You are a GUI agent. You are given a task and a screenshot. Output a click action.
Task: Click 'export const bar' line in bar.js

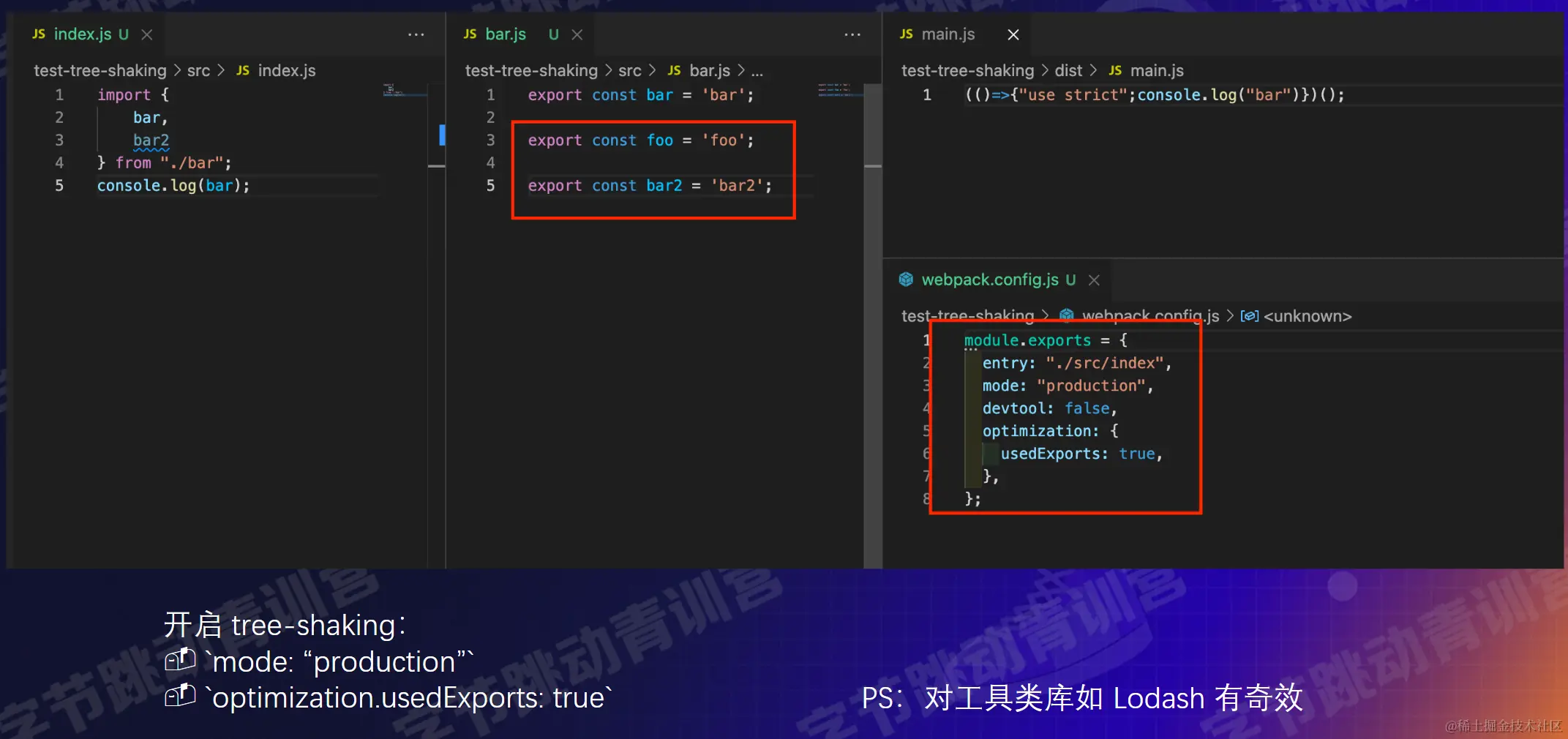[641, 95]
